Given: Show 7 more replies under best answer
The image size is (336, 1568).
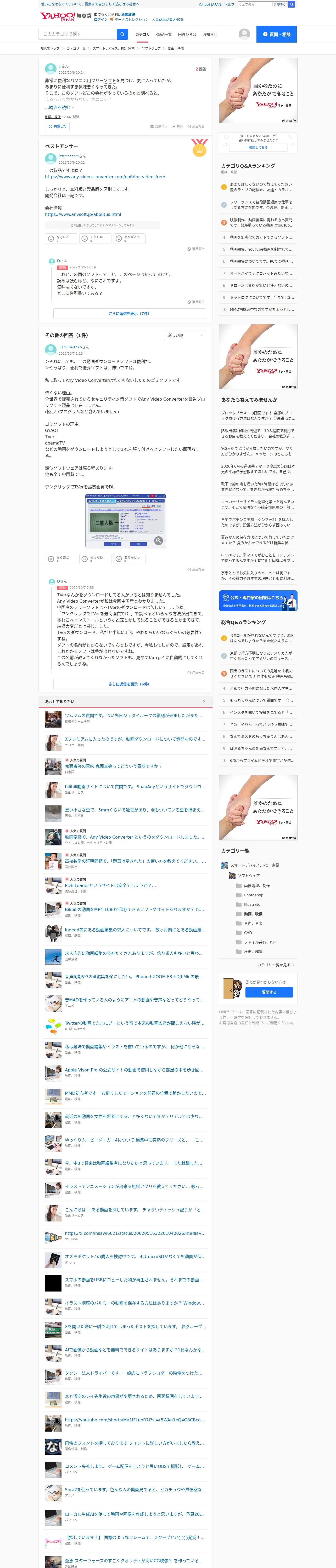Looking at the screenshot, I should point(129,314).
